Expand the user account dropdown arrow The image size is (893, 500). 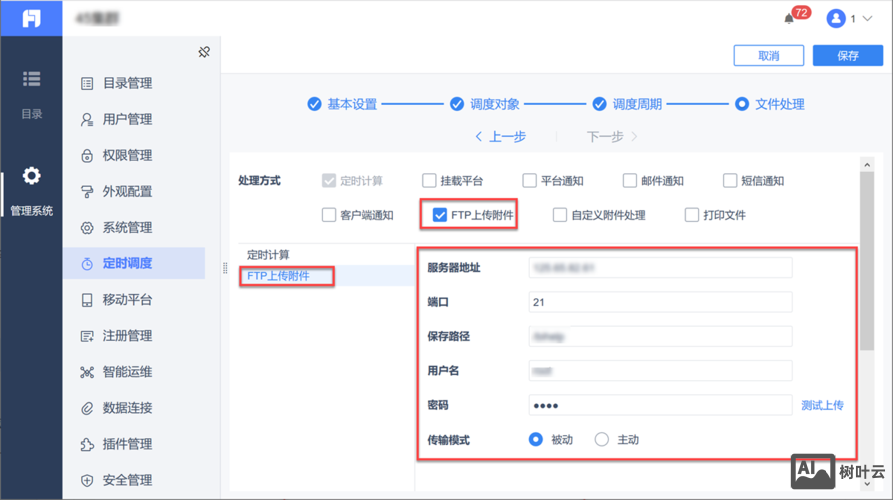[x=867, y=19]
